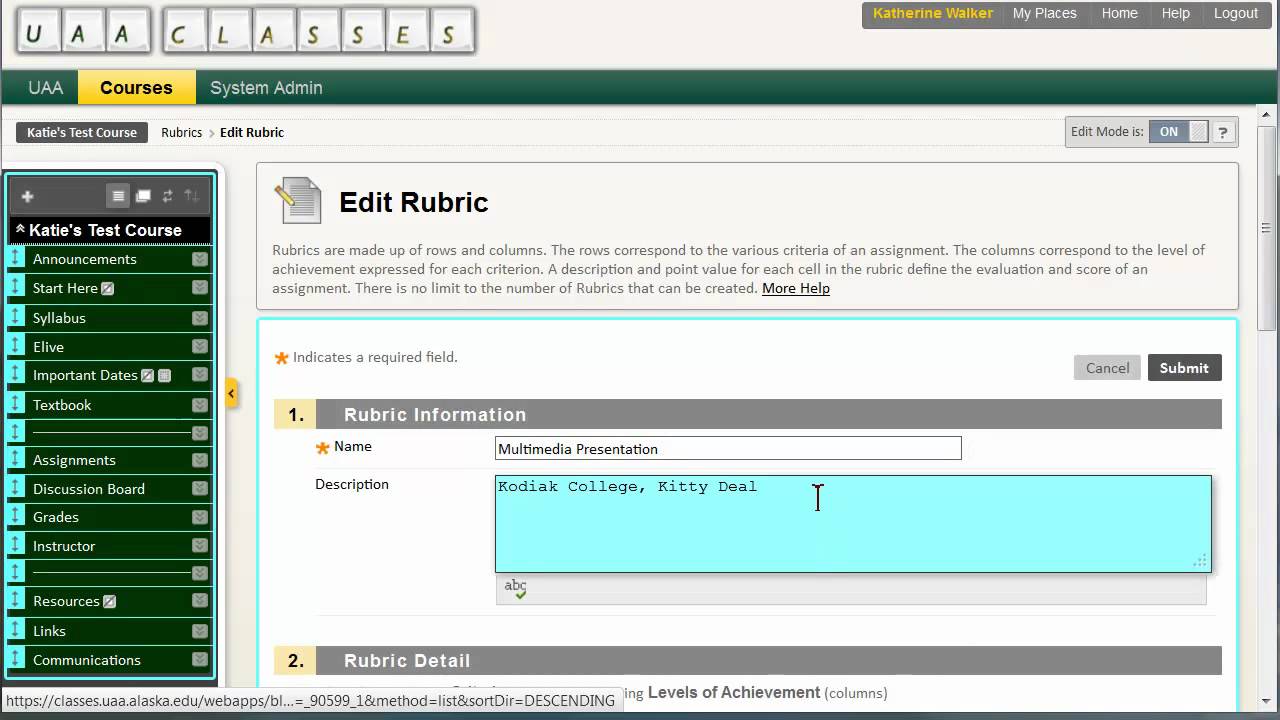
Task: Click the hidden-link icon next to Start Here
Action: pyautogui.click(x=108, y=289)
